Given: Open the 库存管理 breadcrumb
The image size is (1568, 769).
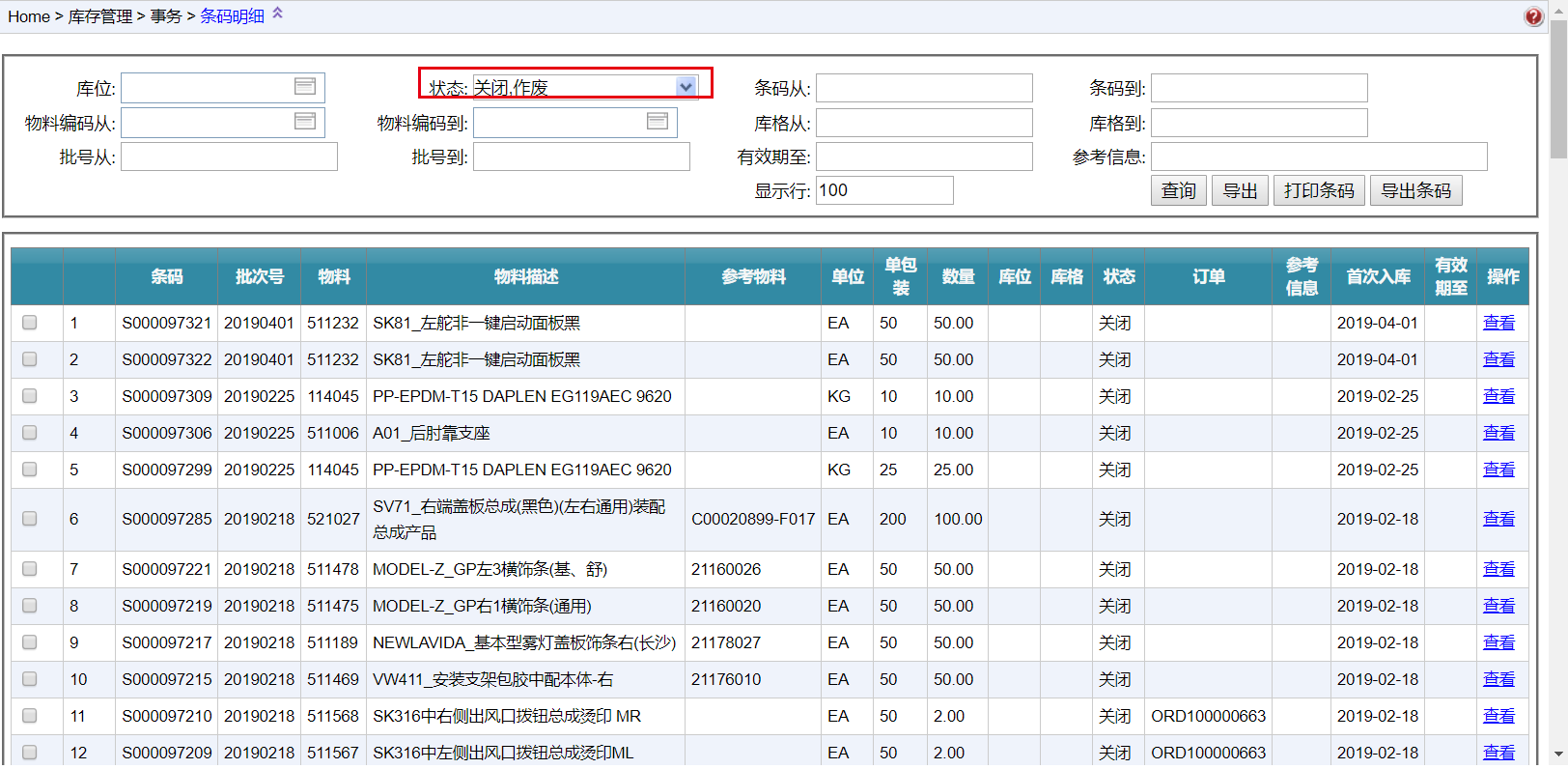Looking at the screenshot, I should (x=100, y=16).
